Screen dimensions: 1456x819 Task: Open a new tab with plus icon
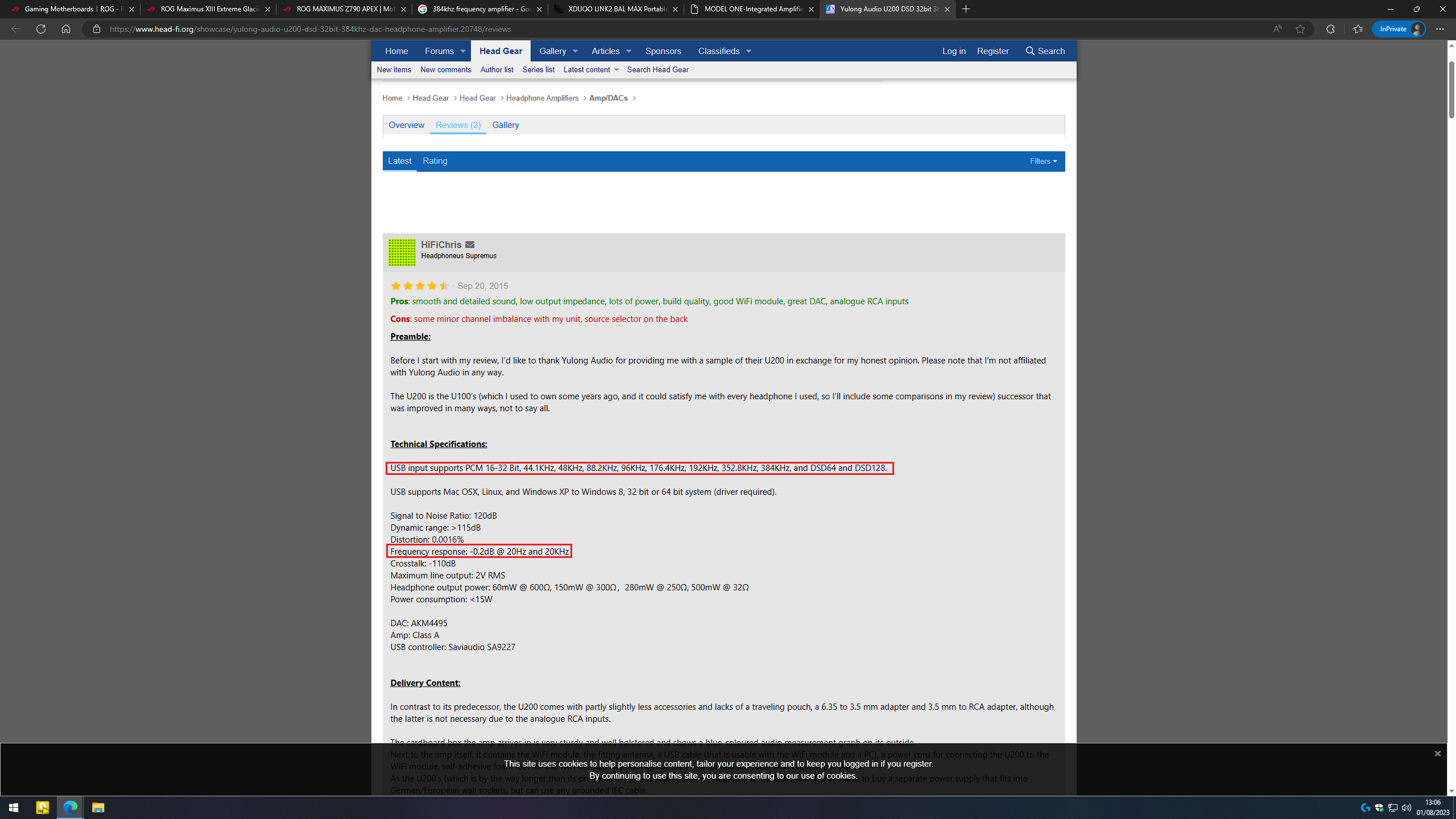[x=966, y=9]
